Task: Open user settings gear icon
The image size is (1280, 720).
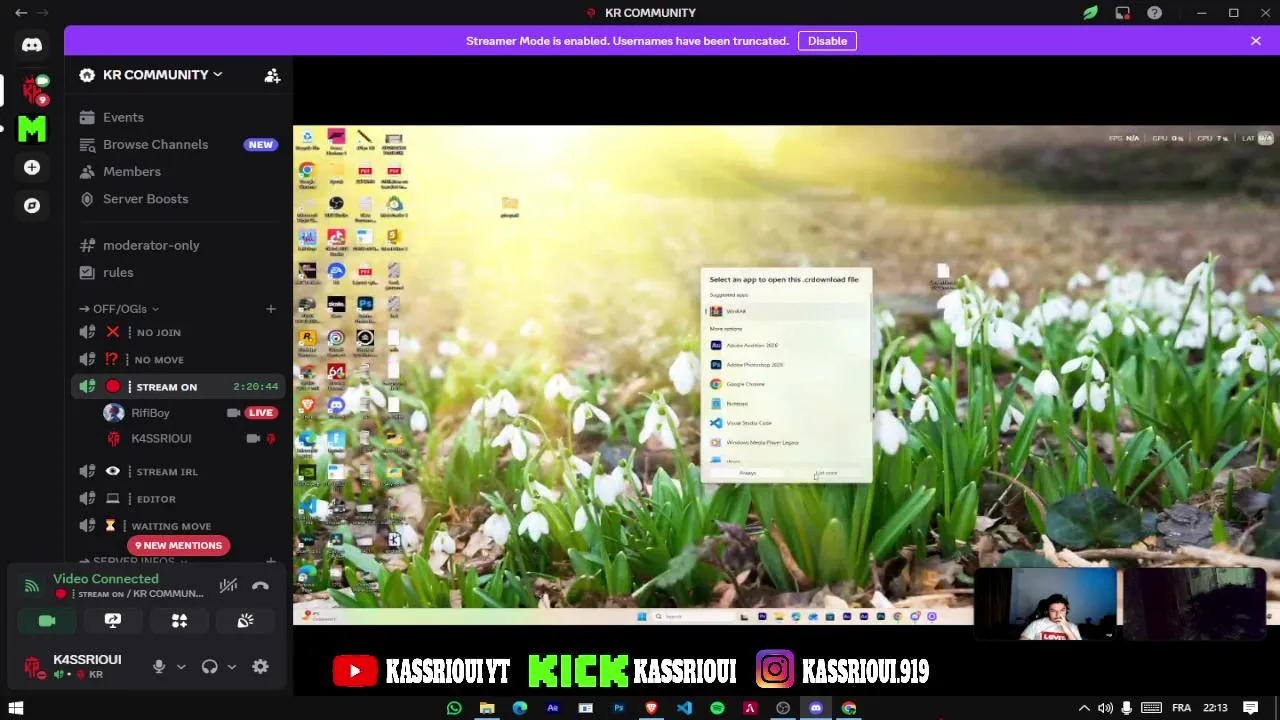Action: pyautogui.click(x=260, y=667)
